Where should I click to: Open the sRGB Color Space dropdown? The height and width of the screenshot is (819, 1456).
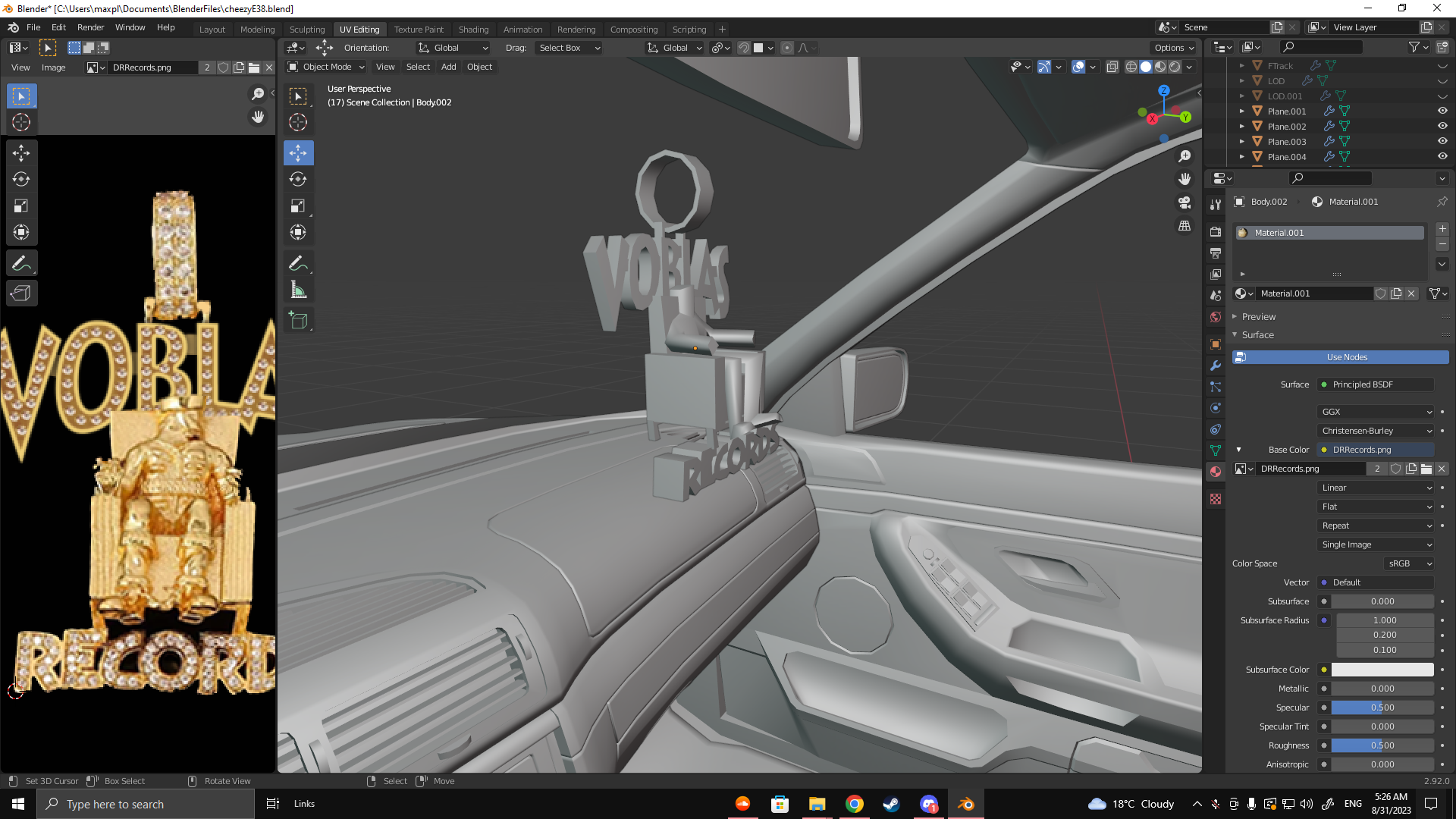(1410, 563)
